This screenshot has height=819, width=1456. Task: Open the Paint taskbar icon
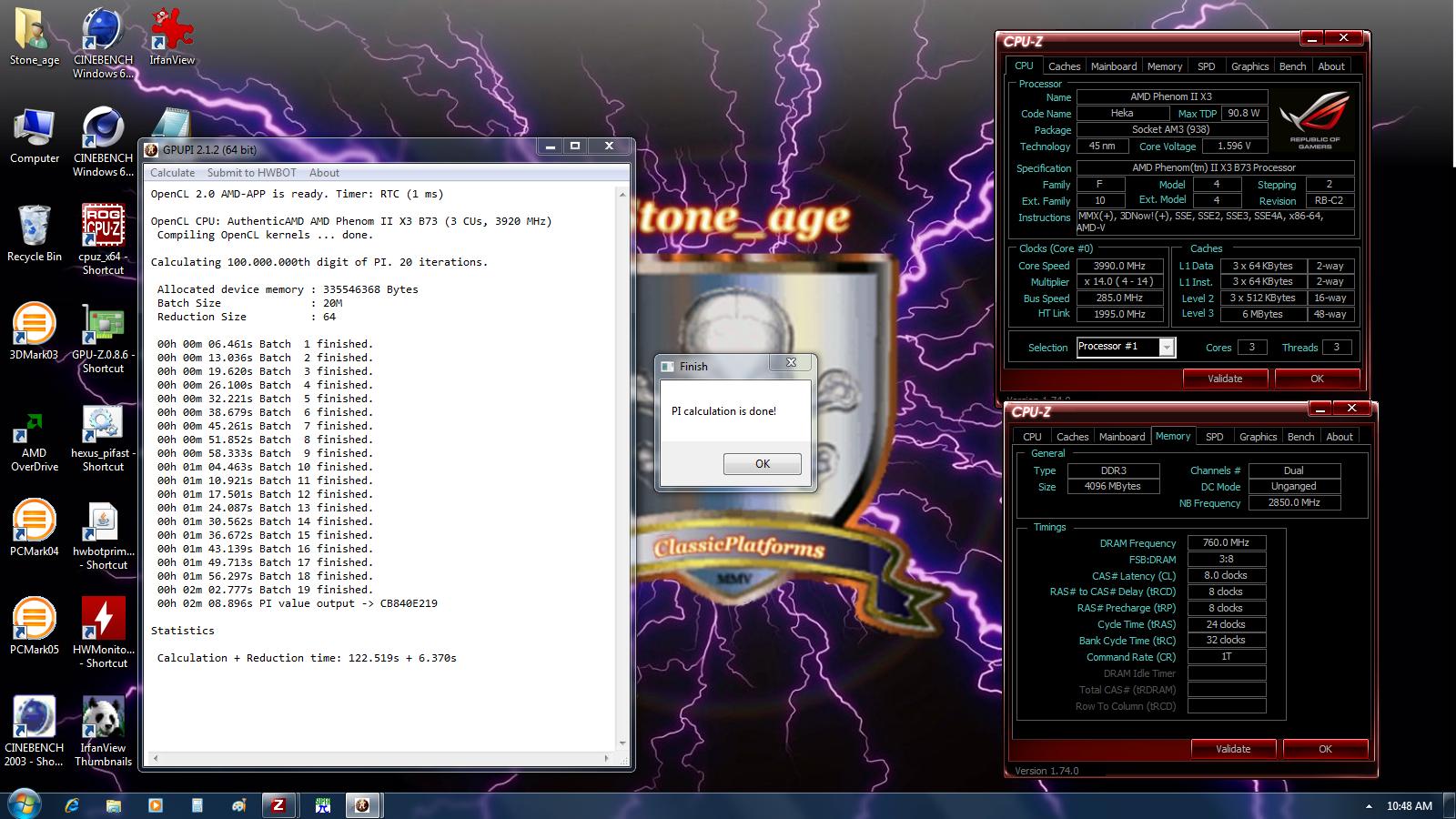(238, 805)
